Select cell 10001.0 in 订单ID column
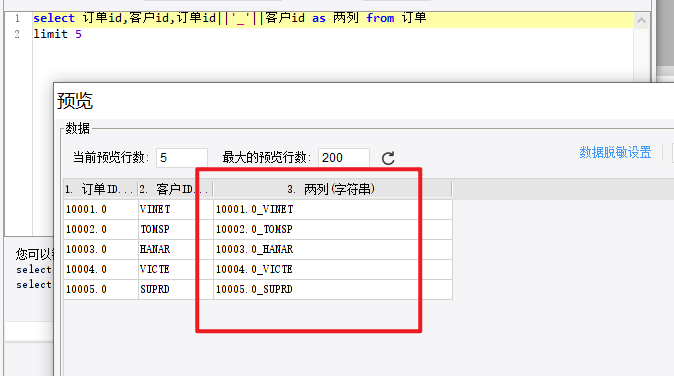The width and height of the screenshot is (674, 376). [101, 209]
